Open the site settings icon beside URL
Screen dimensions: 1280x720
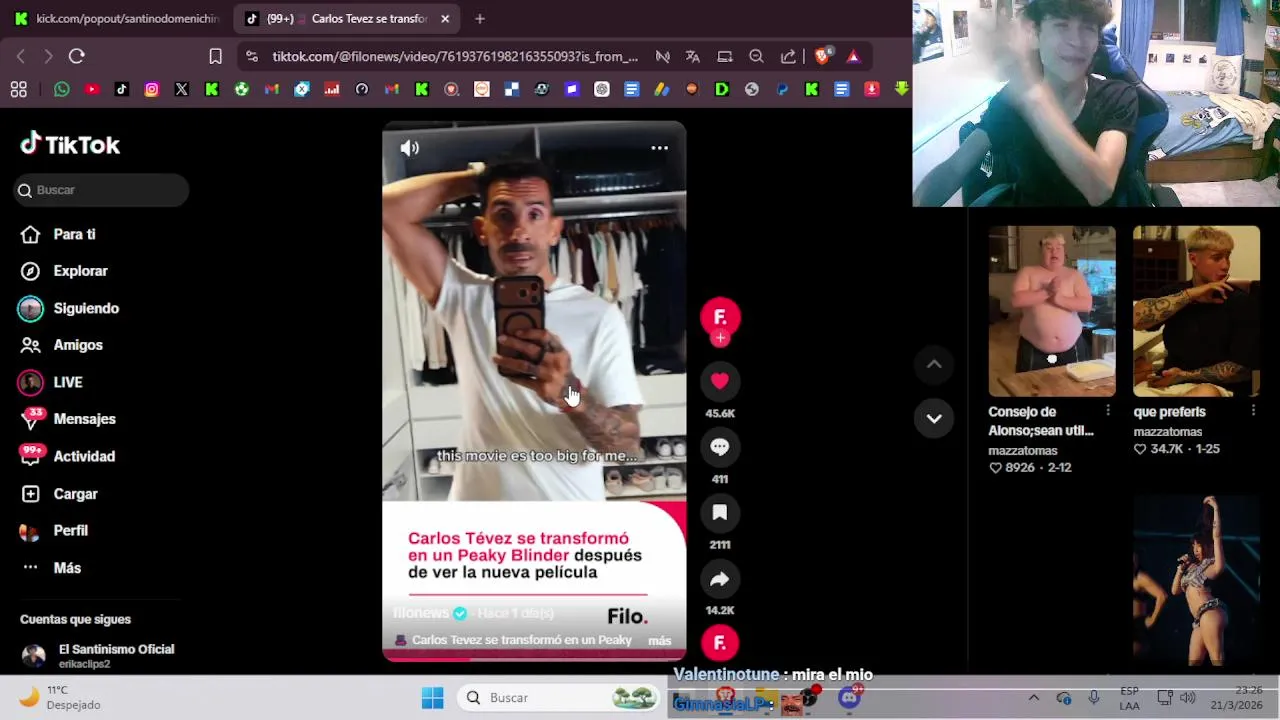coord(251,56)
